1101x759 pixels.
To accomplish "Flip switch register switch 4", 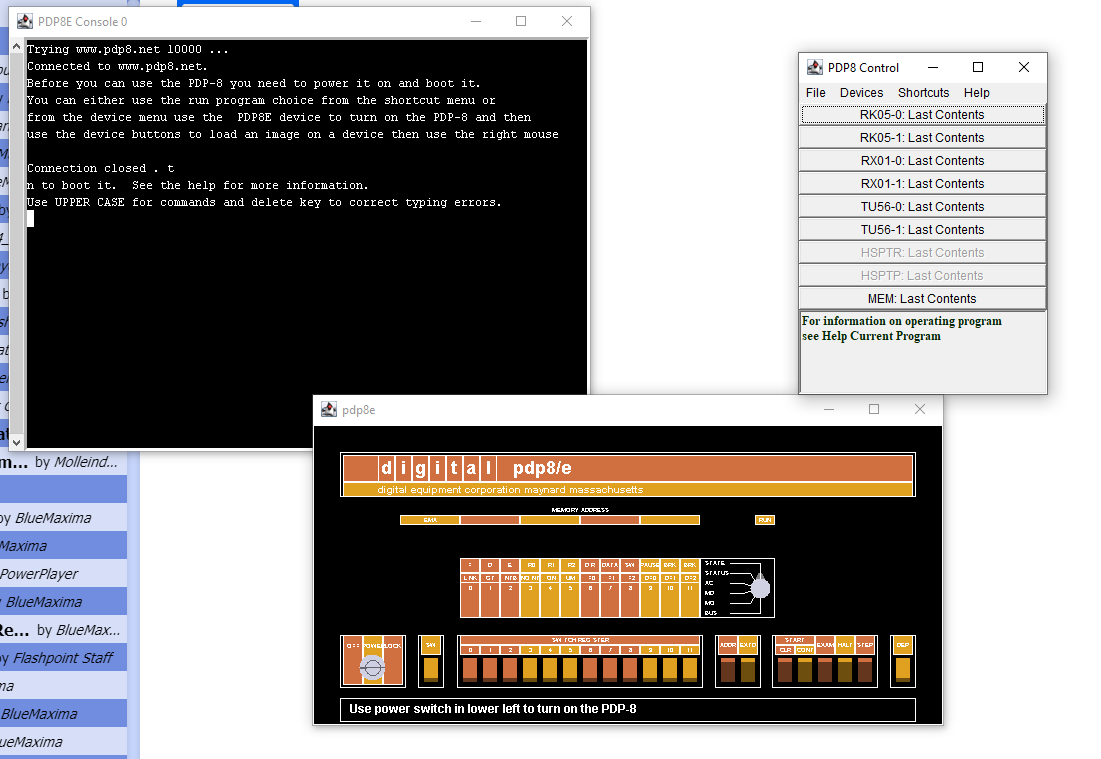I will (x=550, y=668).
